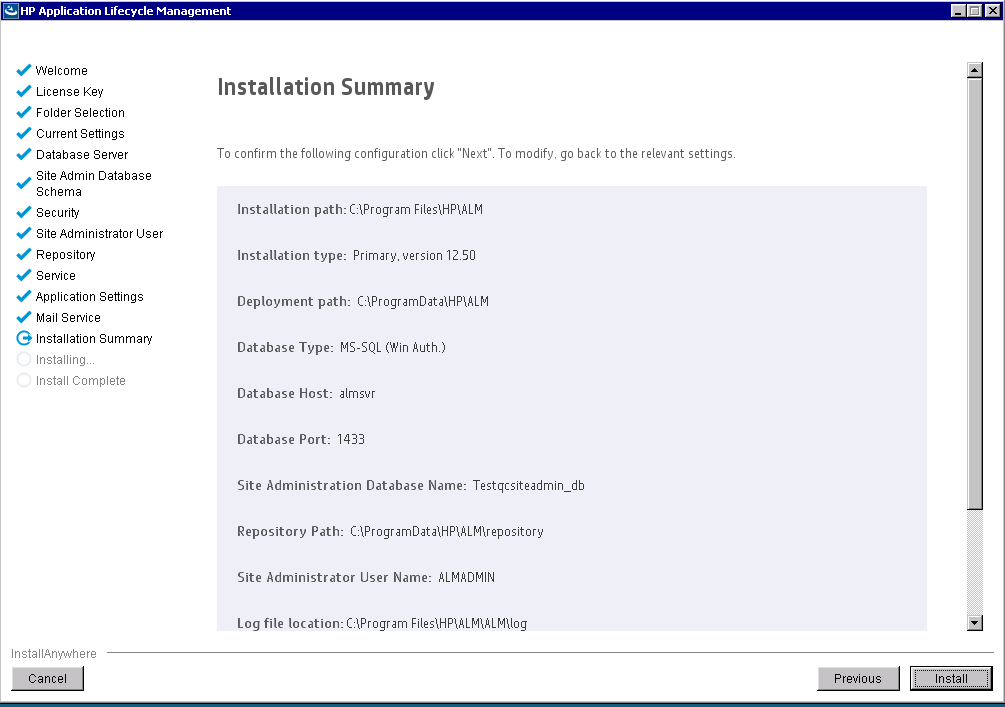Go back with the Previous button
Screen dimensions: 1005x707
(858, 678)
